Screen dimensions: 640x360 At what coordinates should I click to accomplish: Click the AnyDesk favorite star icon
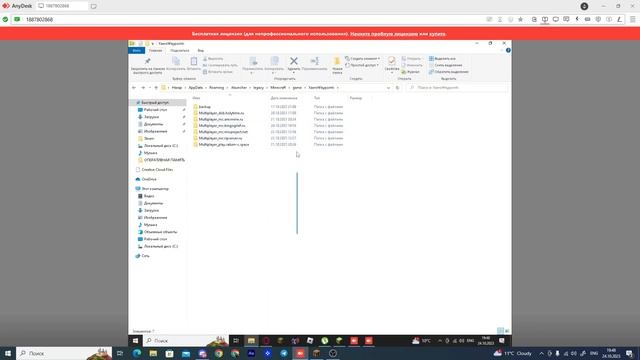[520, 19]
